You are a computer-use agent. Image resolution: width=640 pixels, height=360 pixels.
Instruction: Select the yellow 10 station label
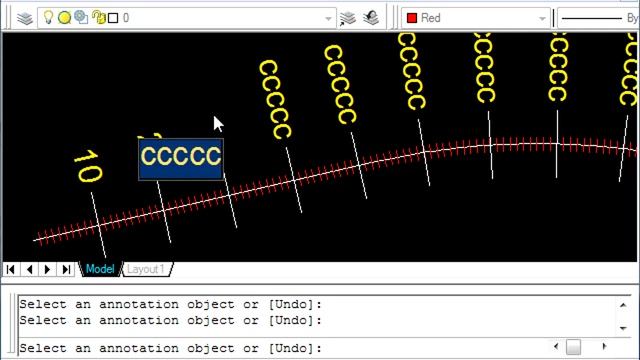click(x=88, y=166)
